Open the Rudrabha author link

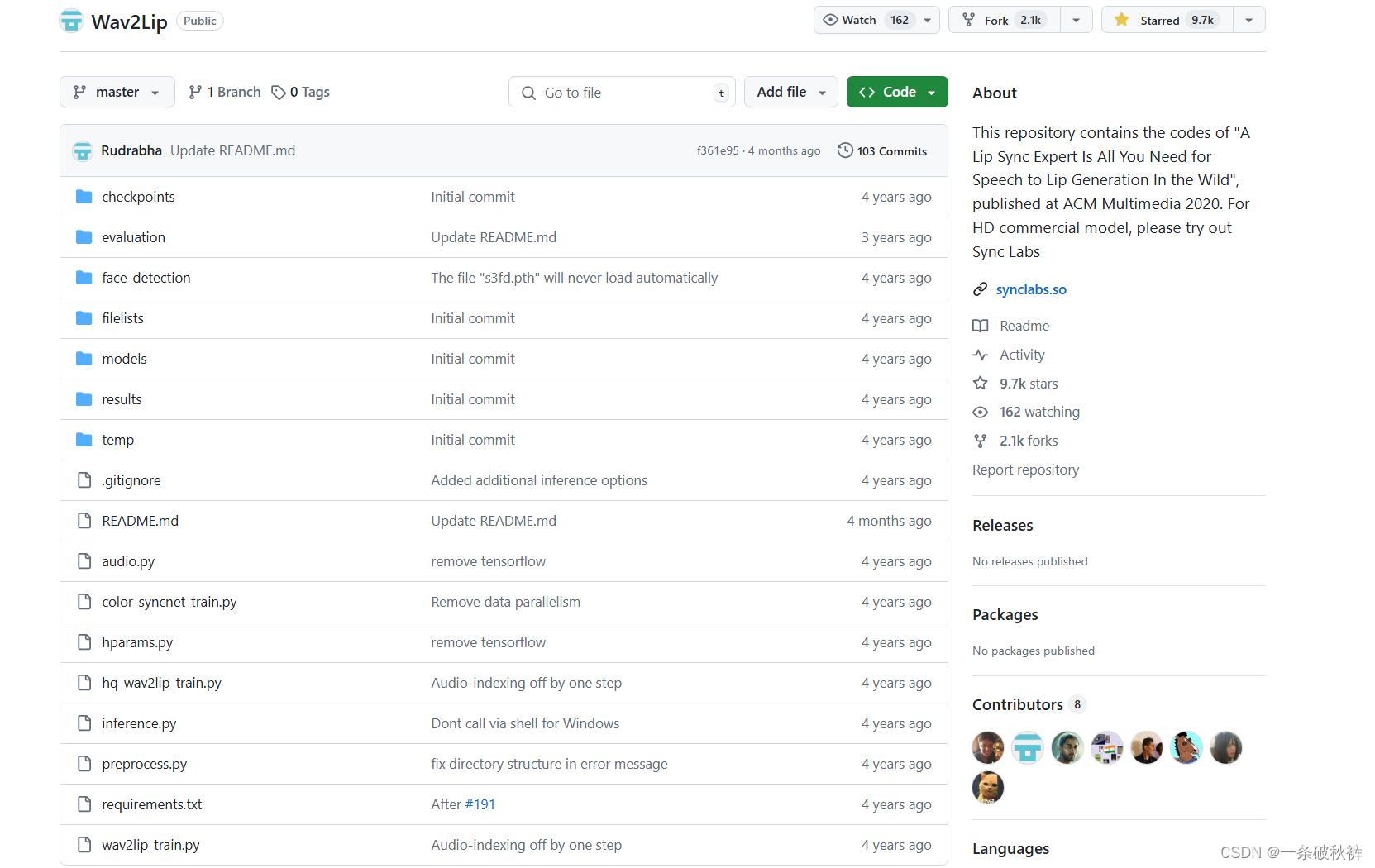coord(131,150)
